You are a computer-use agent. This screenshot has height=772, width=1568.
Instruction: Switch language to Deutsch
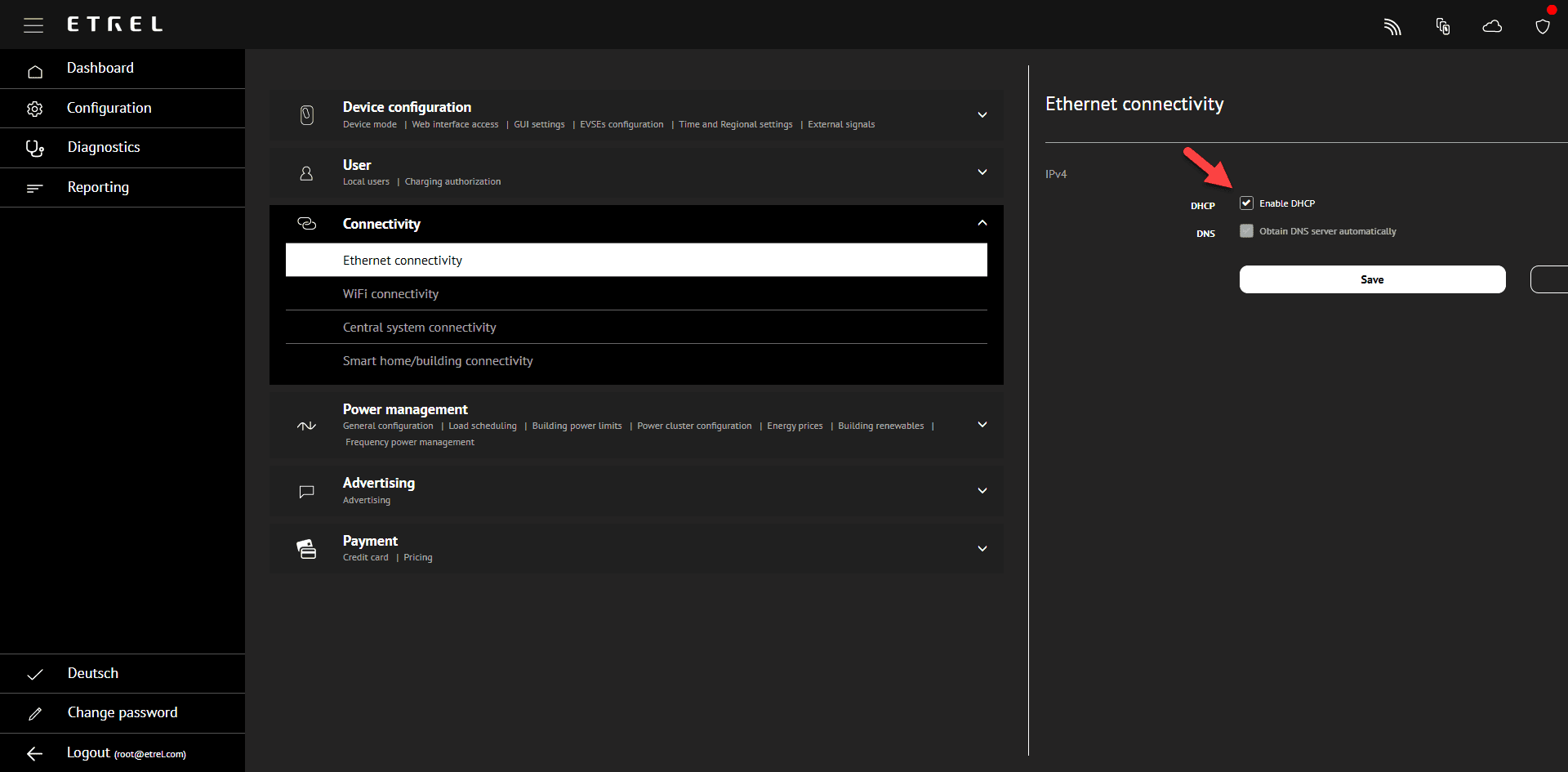point(93,673)
